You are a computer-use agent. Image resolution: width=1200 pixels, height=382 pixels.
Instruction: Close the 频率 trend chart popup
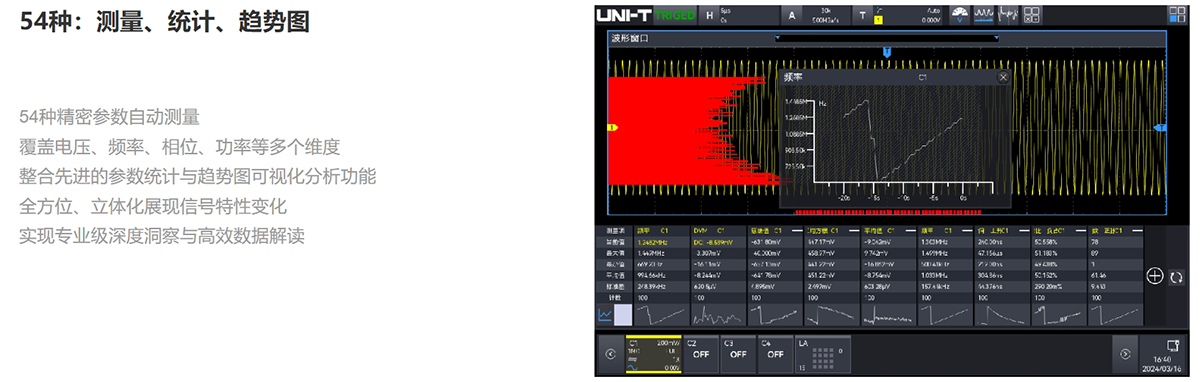click(x=1003, y=77)
